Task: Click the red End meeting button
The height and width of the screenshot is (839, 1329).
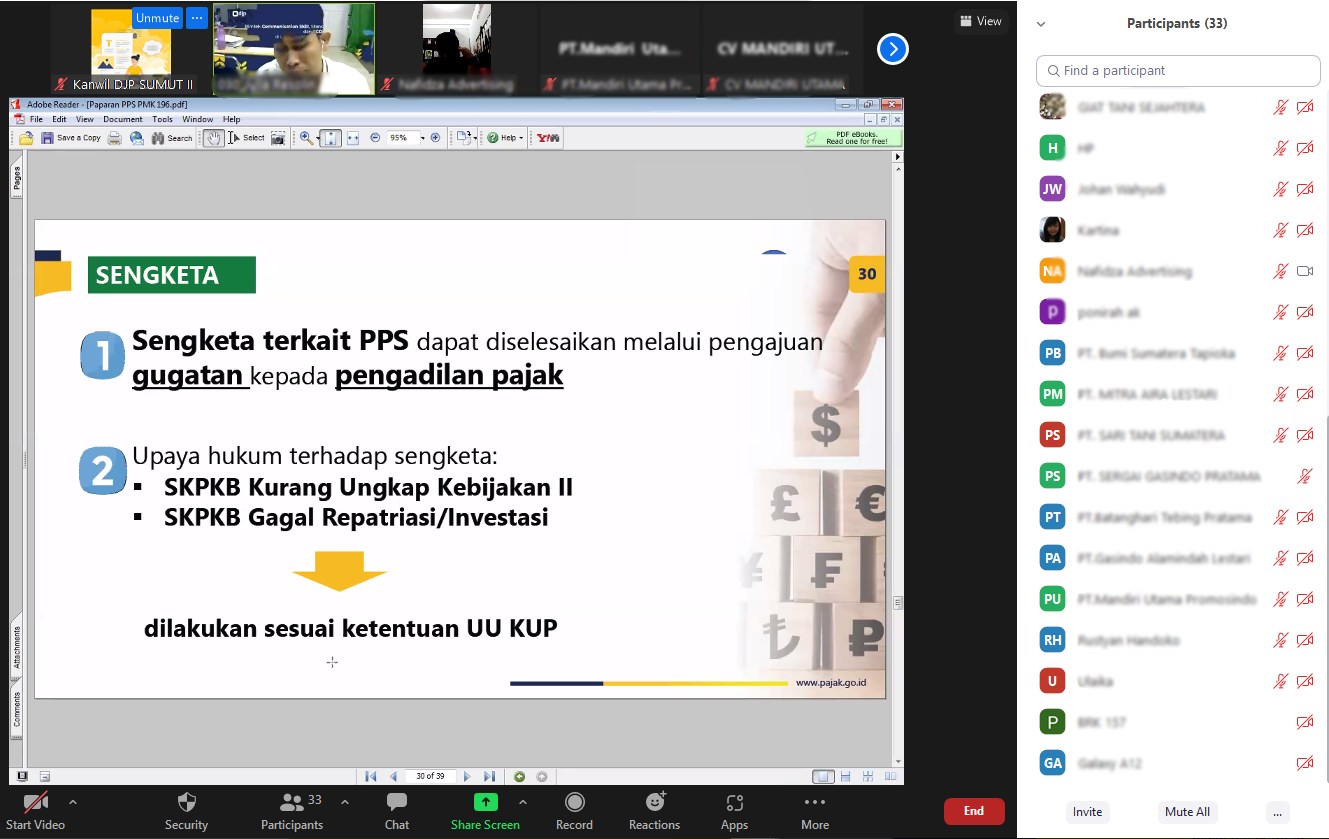Action: point(973,811)
